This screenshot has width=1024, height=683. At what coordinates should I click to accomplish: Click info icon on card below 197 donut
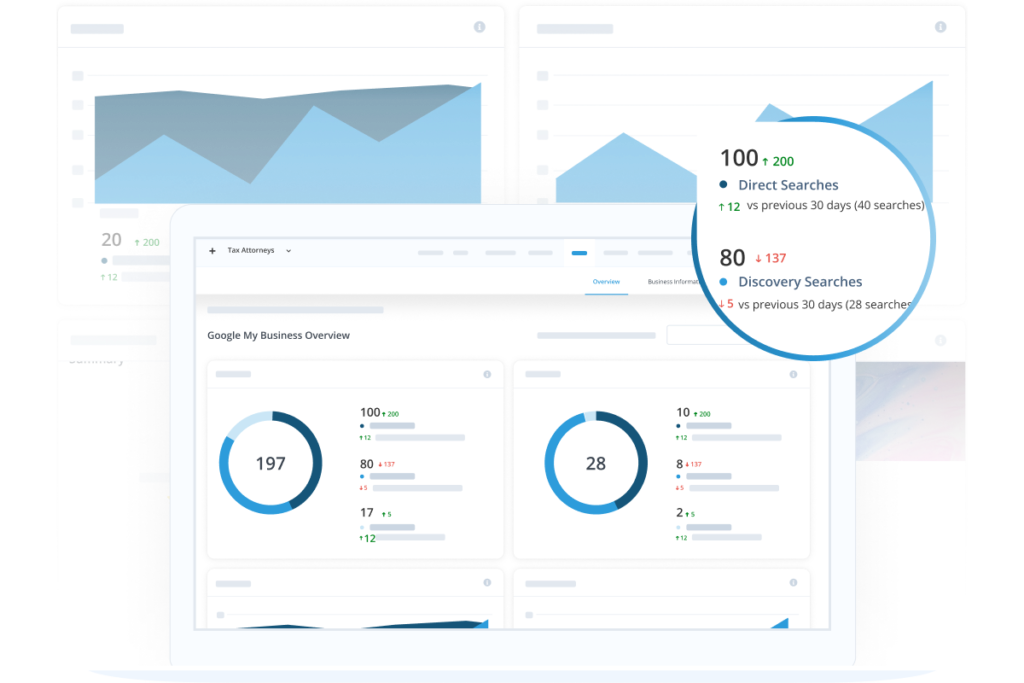[487, 582]
